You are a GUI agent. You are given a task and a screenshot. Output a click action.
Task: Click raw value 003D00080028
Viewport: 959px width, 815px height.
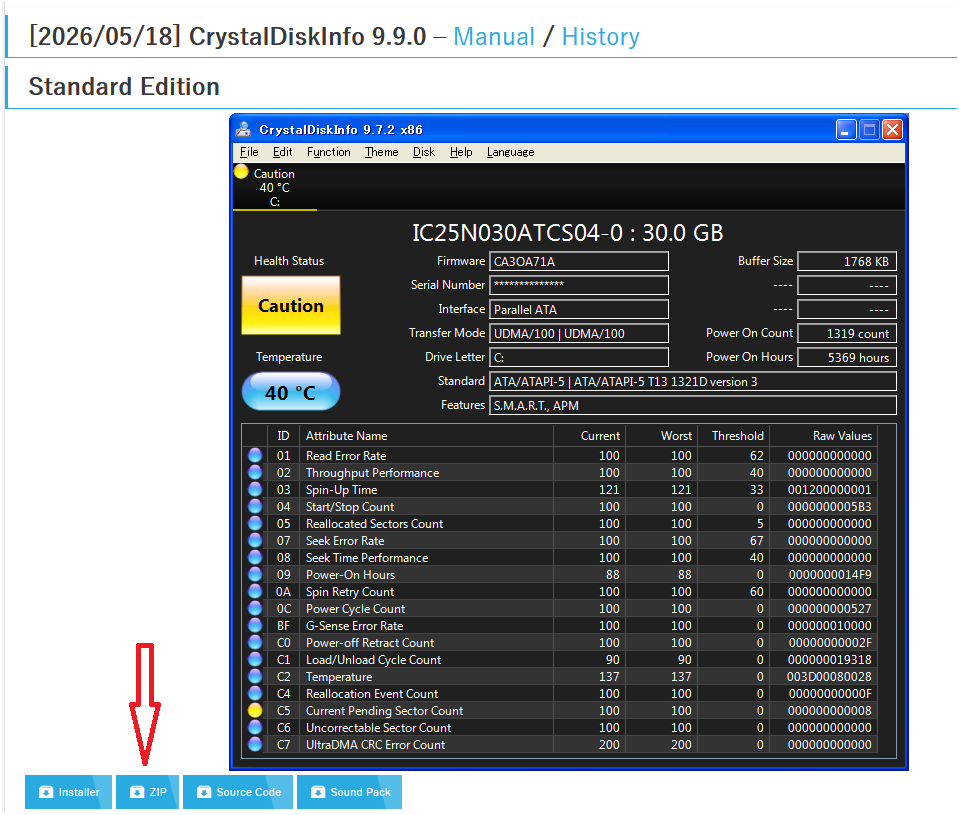tap(829, 677)
